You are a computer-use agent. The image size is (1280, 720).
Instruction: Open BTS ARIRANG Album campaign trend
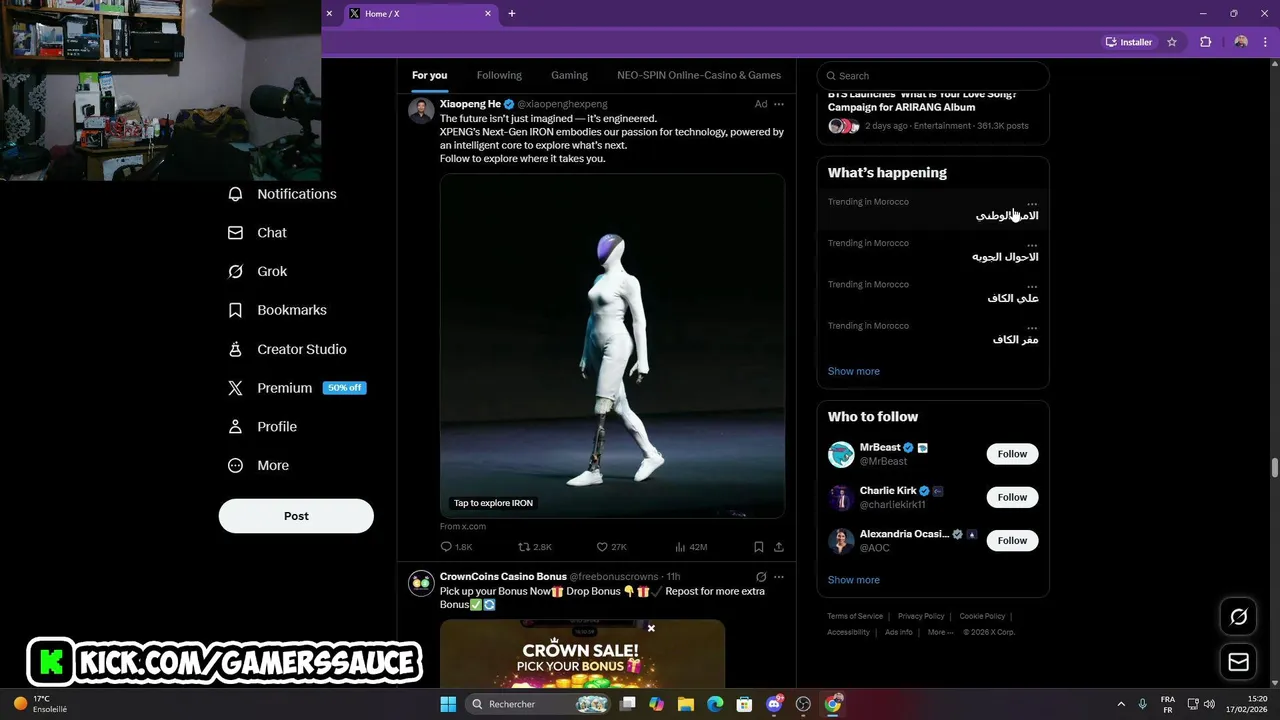tap(932, 112)
